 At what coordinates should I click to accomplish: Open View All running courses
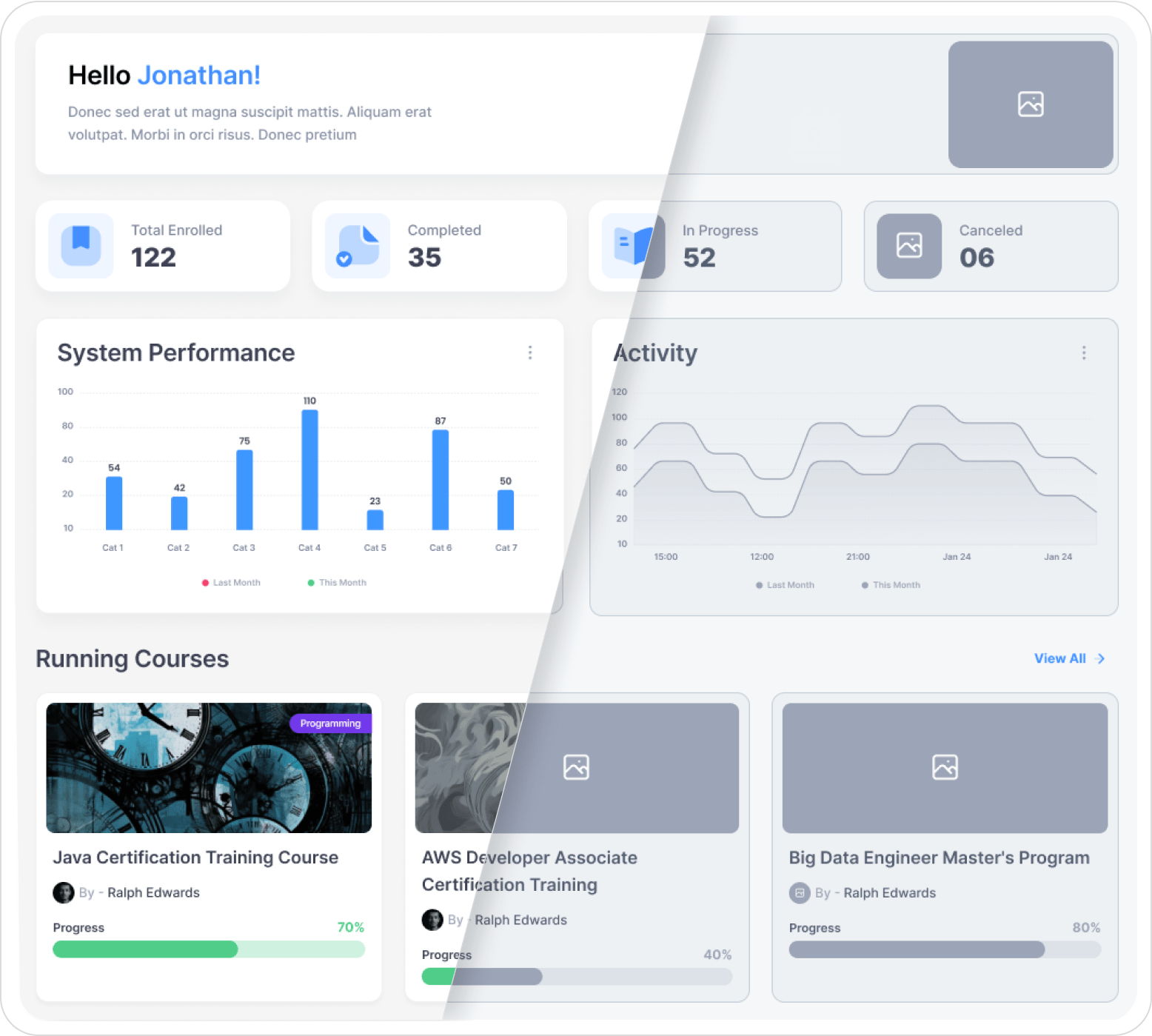click(1069, 658)
